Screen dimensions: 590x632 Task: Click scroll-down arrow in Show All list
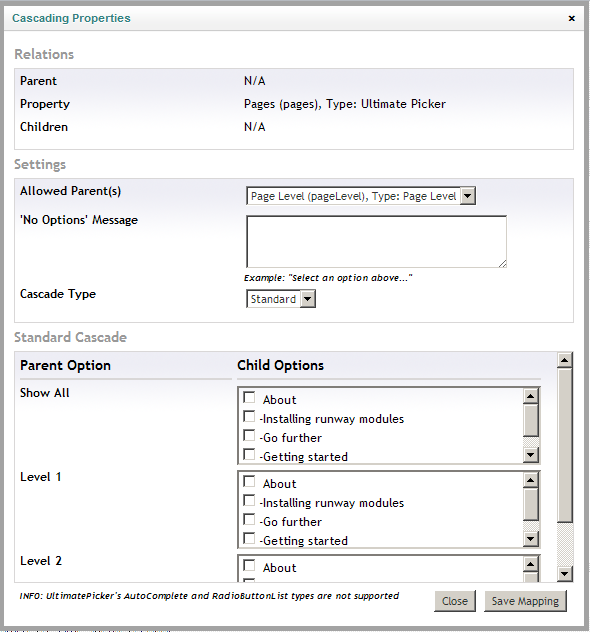[531, 455]
